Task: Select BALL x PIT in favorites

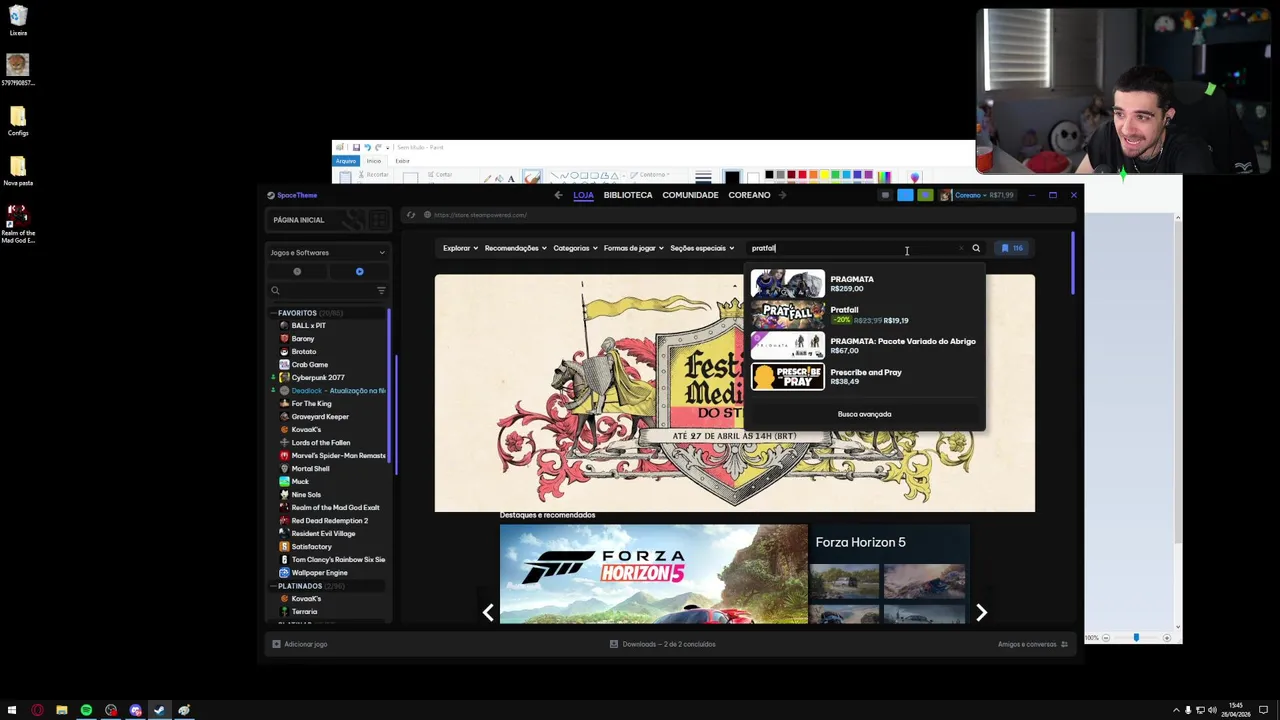Action: coord(308,326)
